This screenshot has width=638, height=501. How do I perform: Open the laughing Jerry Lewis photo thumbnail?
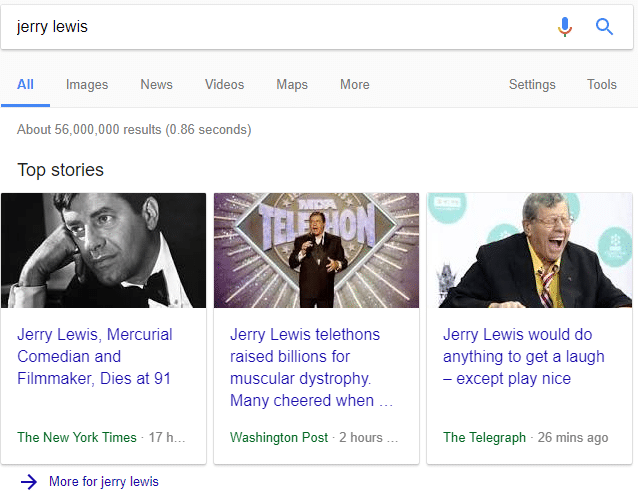pyautogui.click(x=529, y=250)
